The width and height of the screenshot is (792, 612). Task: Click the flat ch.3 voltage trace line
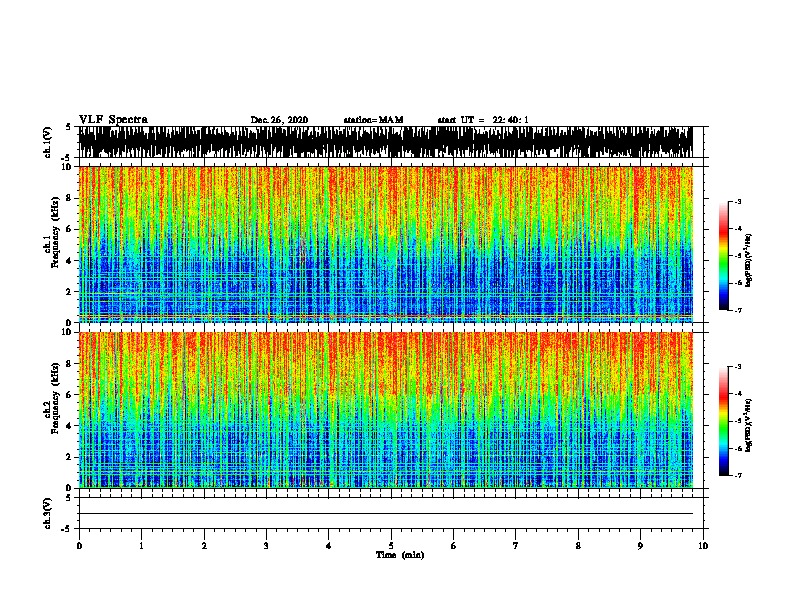(x=386, y=514)
